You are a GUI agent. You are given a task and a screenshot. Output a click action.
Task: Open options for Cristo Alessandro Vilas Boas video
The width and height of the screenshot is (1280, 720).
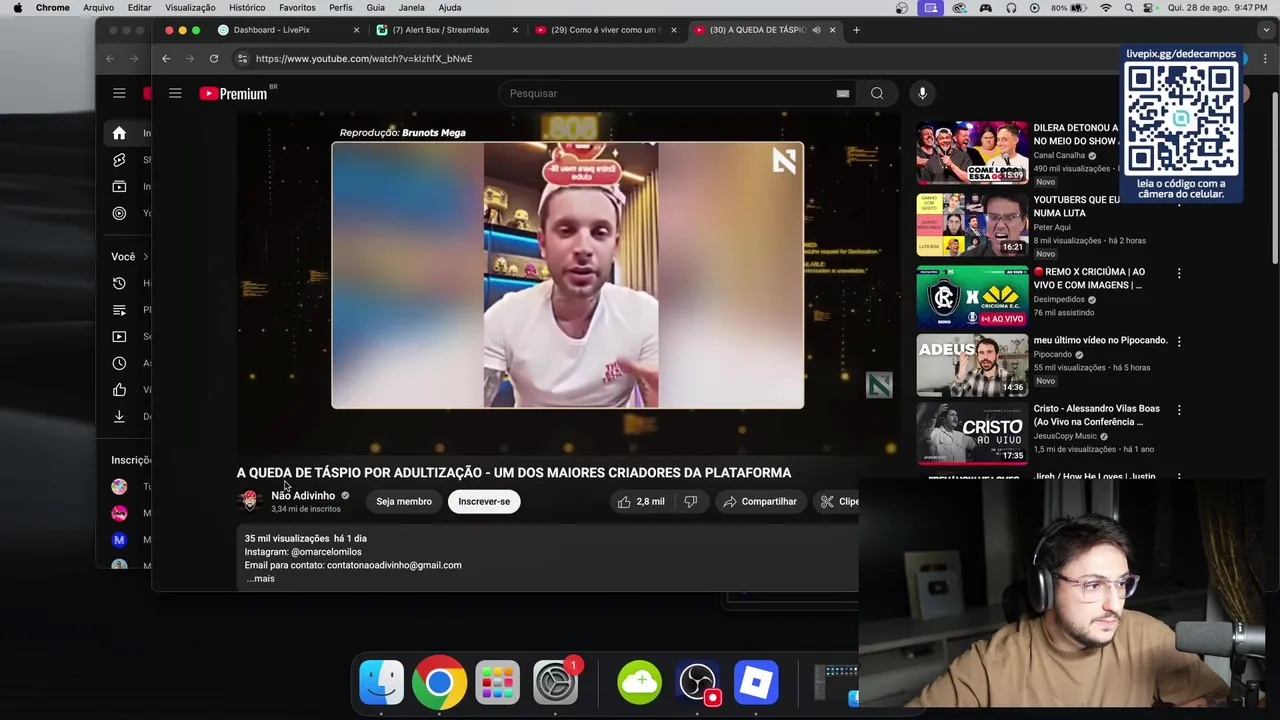click(x=1179, y=410)
